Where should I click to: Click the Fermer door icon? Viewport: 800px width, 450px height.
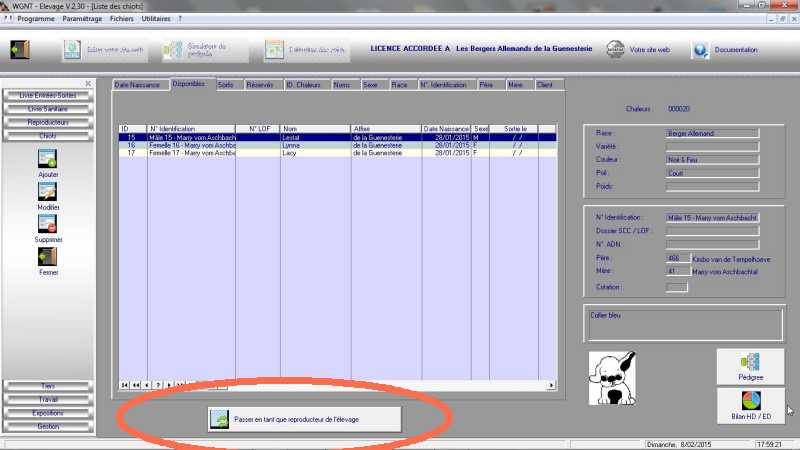pyautogui.click(x=48, y=257)
